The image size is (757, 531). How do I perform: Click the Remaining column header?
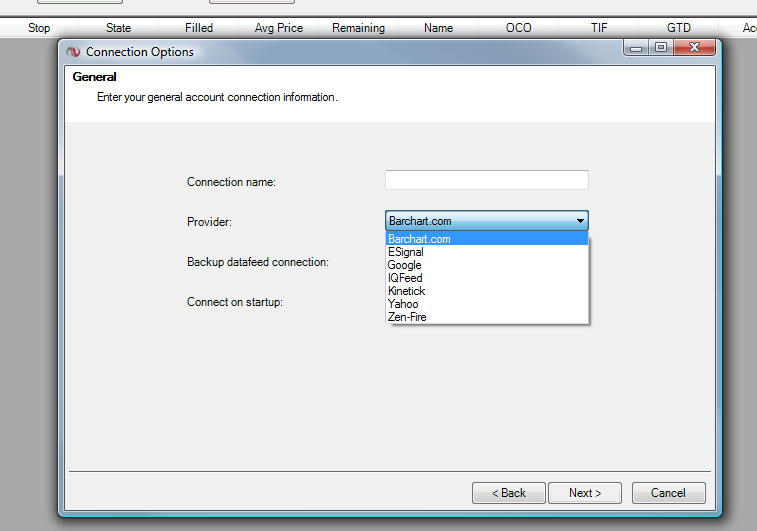tap(359, 28)
